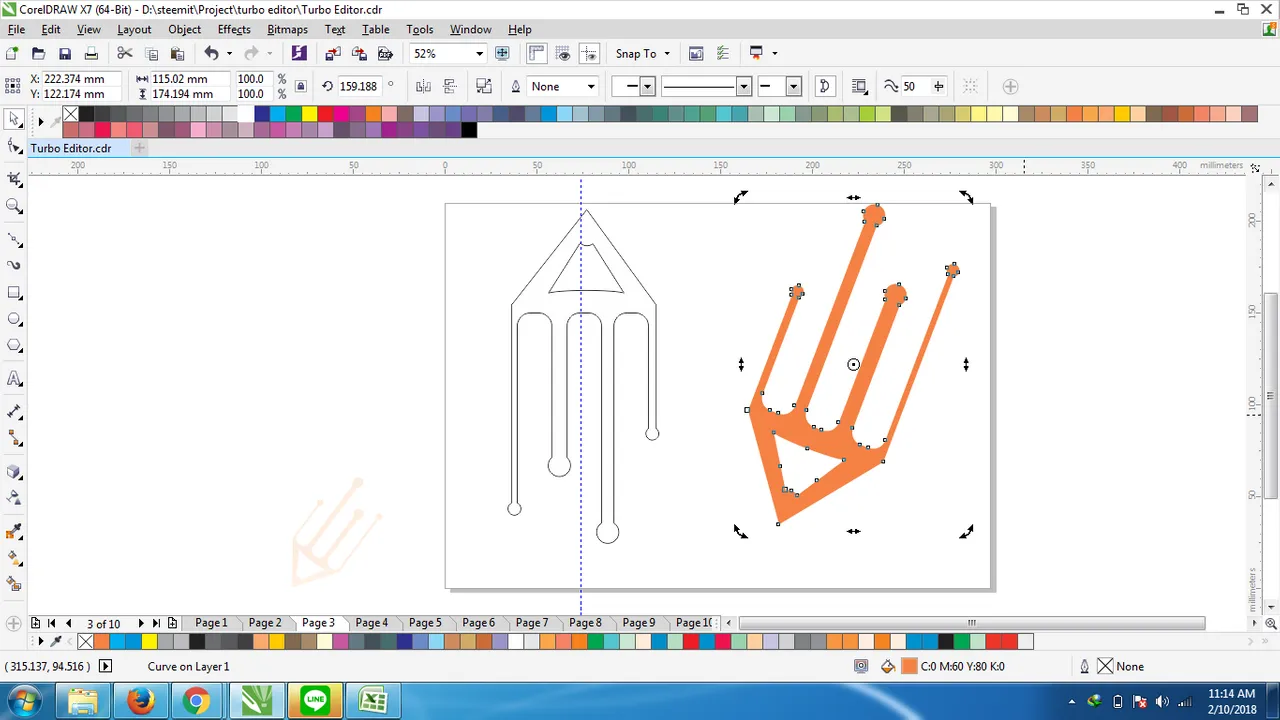Screen dimensions: 1280x720
Task: Switch to the Page 5 tab
Action: [x=425, y=623]
